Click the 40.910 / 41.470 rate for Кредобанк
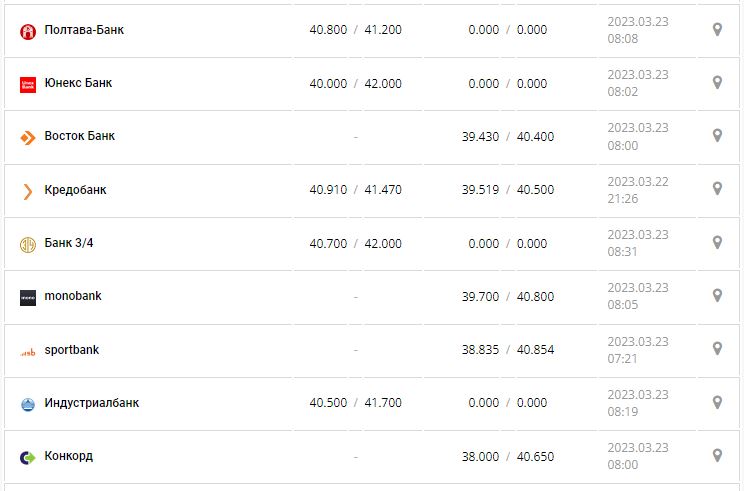This screenshot has height=491, width=744. tap(355, 189)
